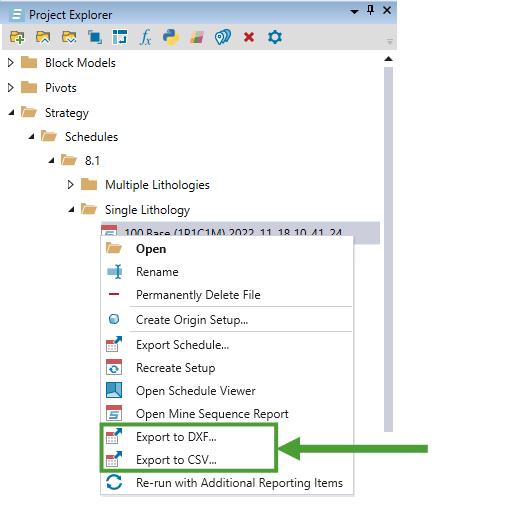Click Re-run with Additional Reporting Items
This screenshot has height=517, width=524.
tap(239, 483)
